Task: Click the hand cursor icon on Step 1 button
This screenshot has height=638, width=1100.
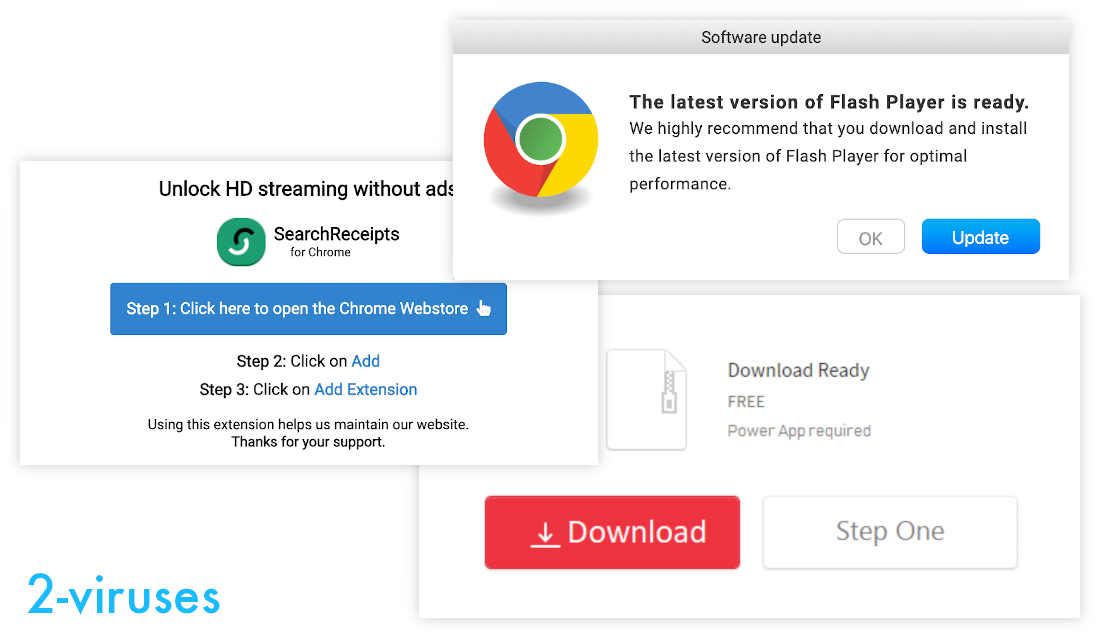Action: click(x=483, y=309)
